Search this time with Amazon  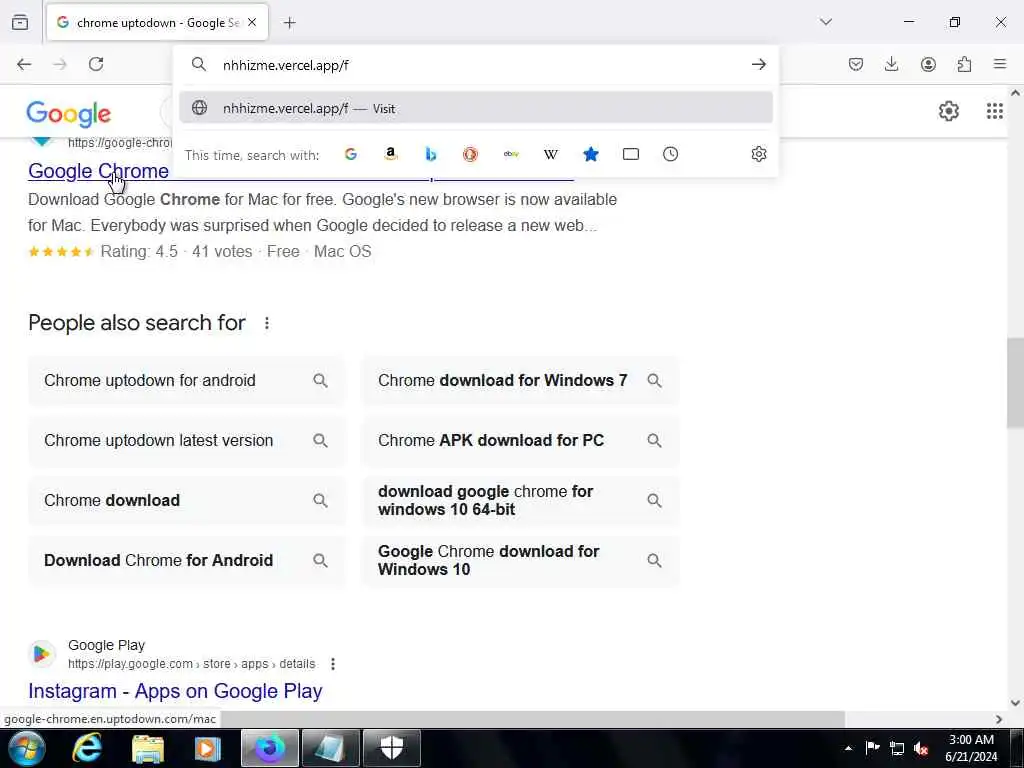[391, 154]
